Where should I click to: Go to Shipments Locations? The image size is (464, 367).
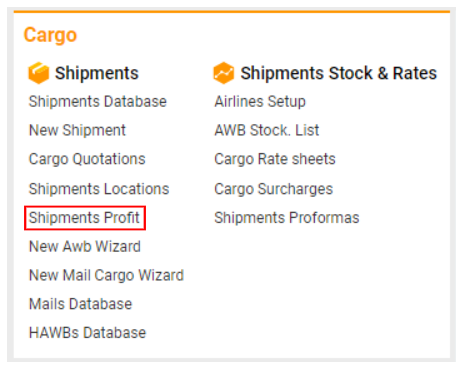coord(99,189)
